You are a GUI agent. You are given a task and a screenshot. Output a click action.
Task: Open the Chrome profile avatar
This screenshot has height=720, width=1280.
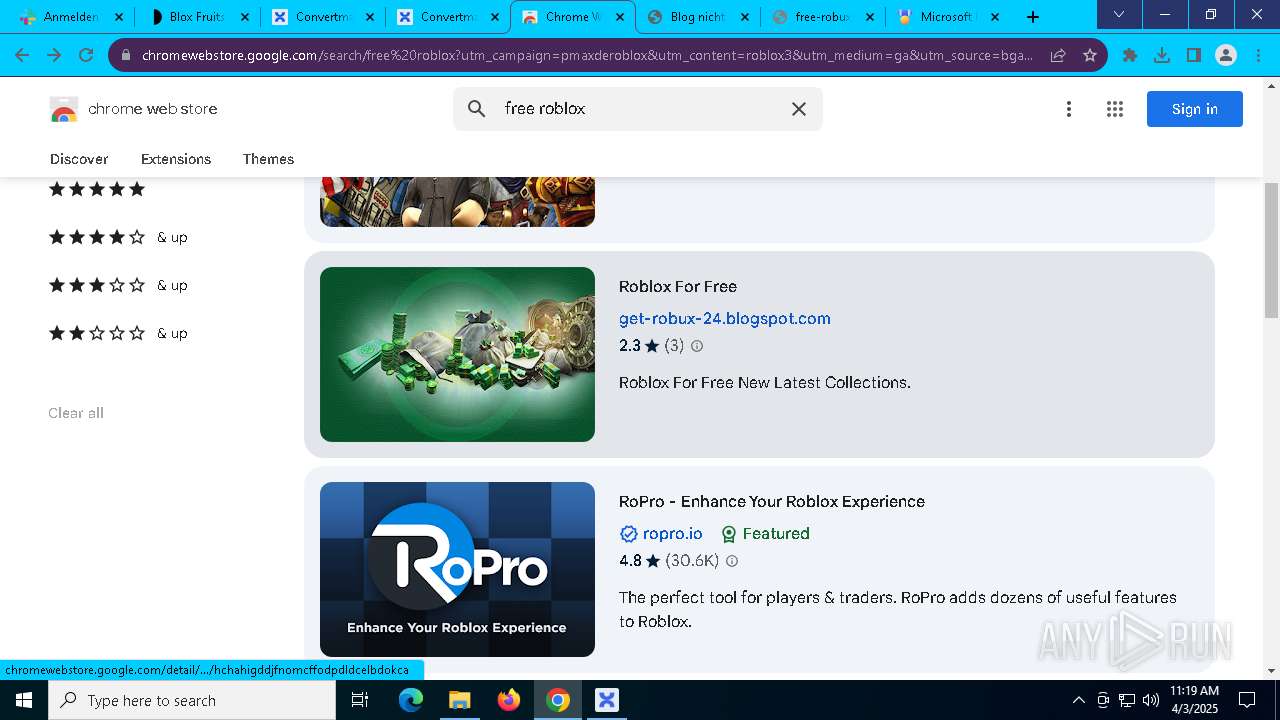coord(1226,55)
